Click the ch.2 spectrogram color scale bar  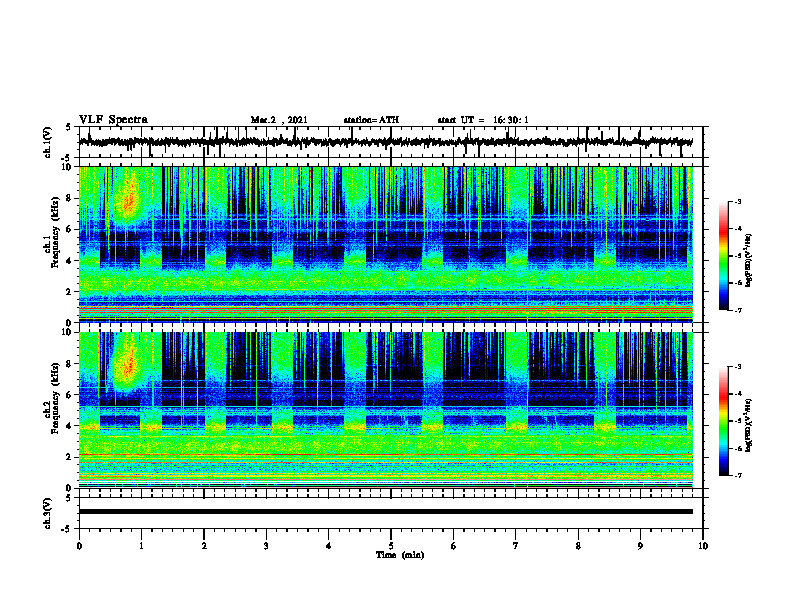(x=724, y=421)
